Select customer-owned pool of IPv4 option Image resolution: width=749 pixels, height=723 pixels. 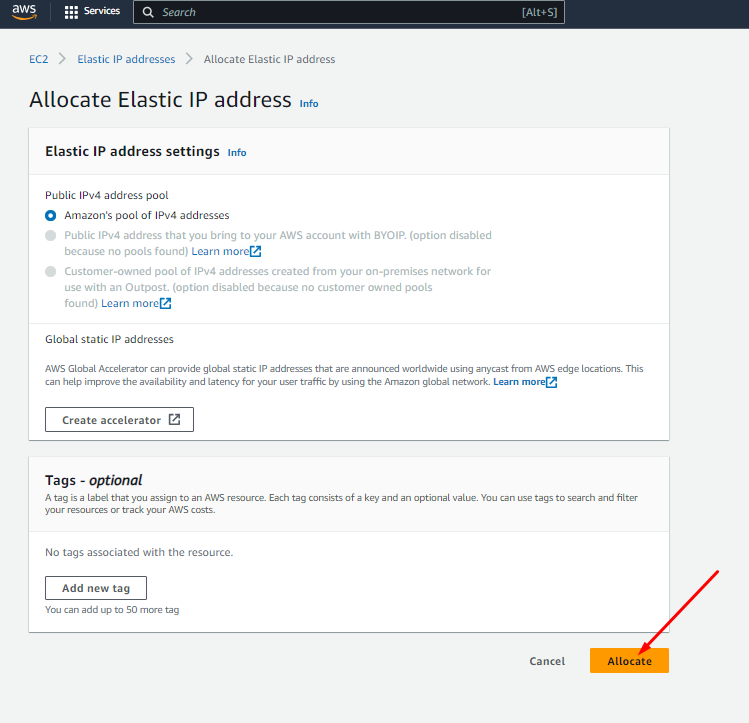click(50, 272)
